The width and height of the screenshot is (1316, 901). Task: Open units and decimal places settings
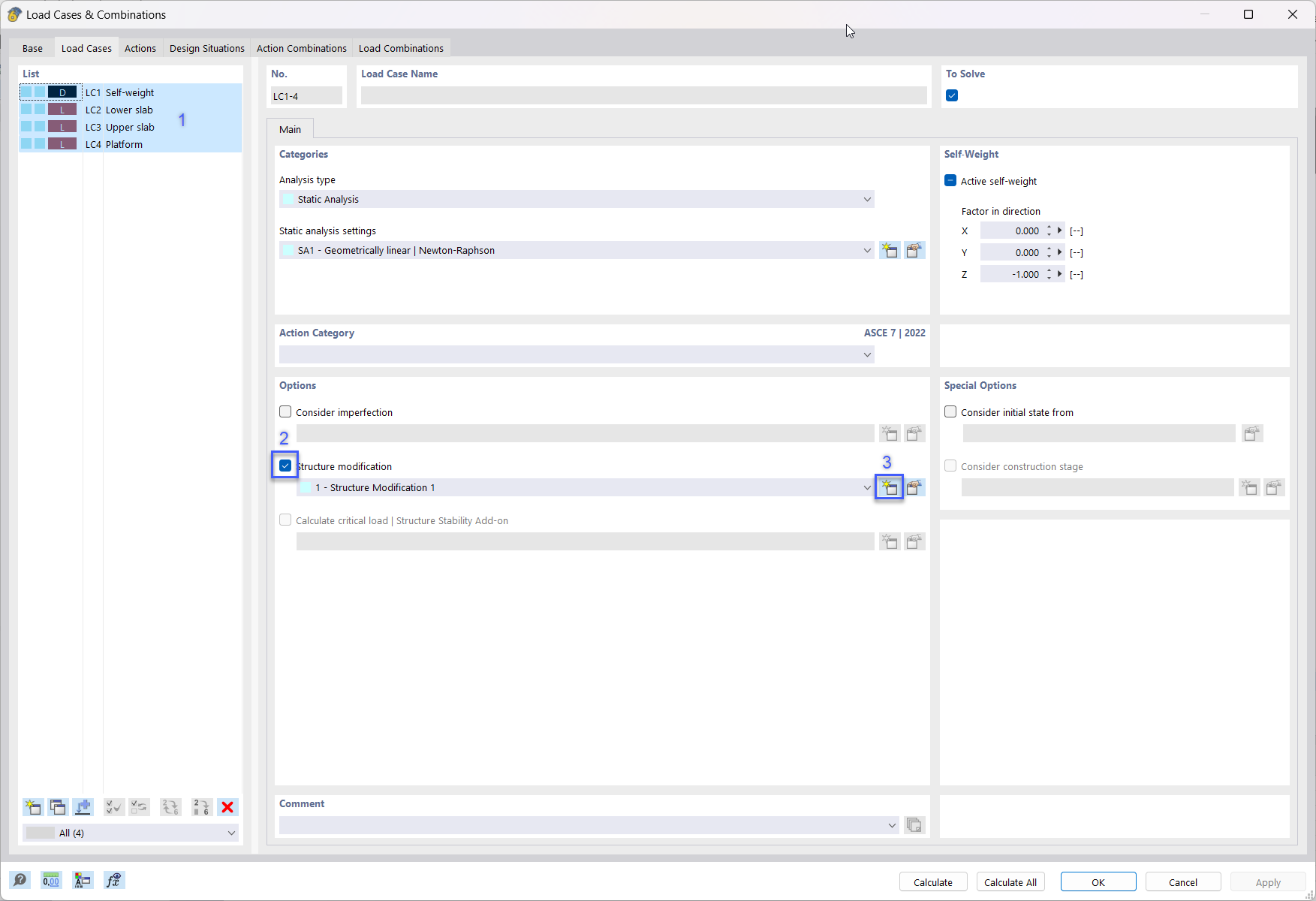(50, 879)
